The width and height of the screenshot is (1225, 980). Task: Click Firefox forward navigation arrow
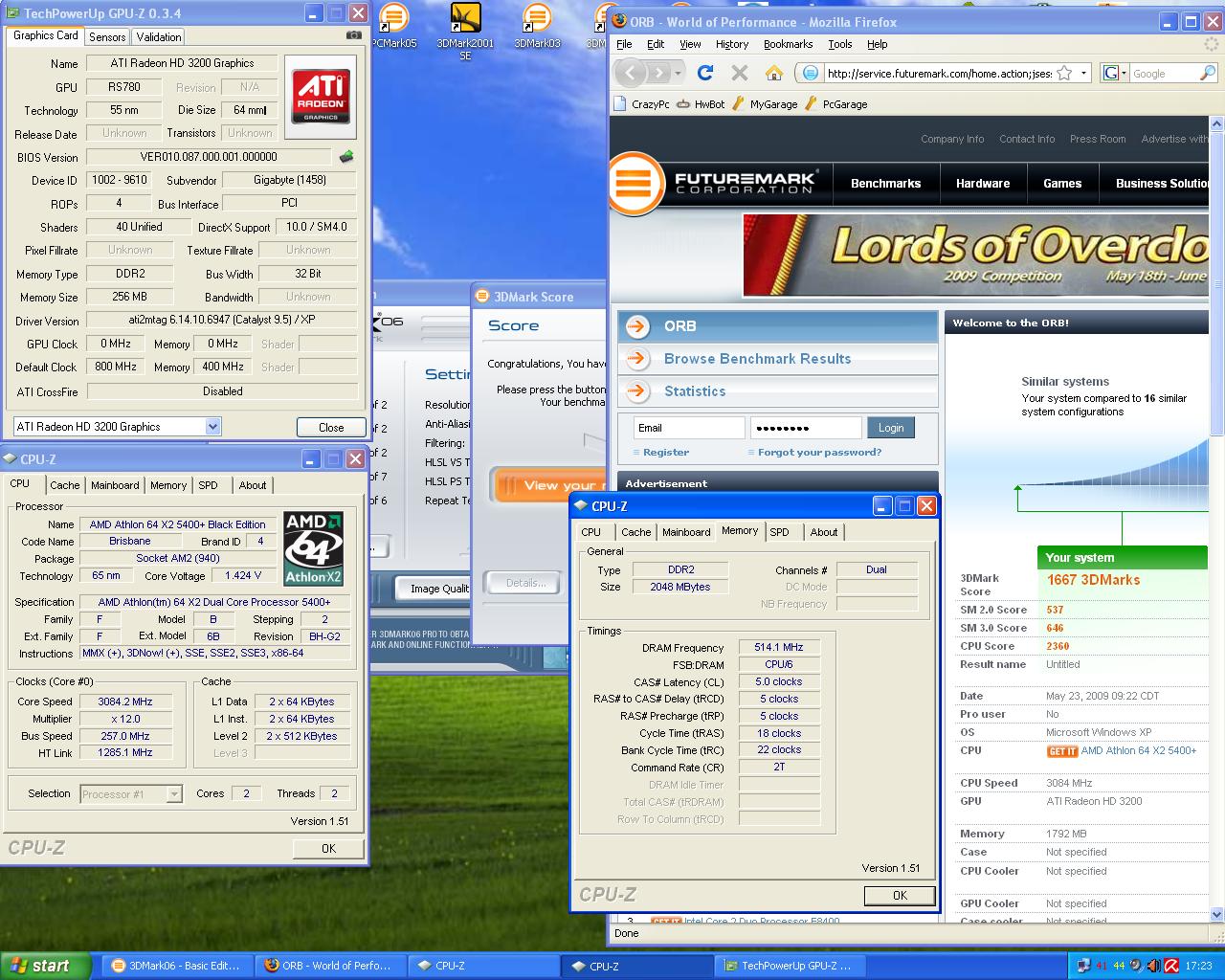tap(660, 73)
